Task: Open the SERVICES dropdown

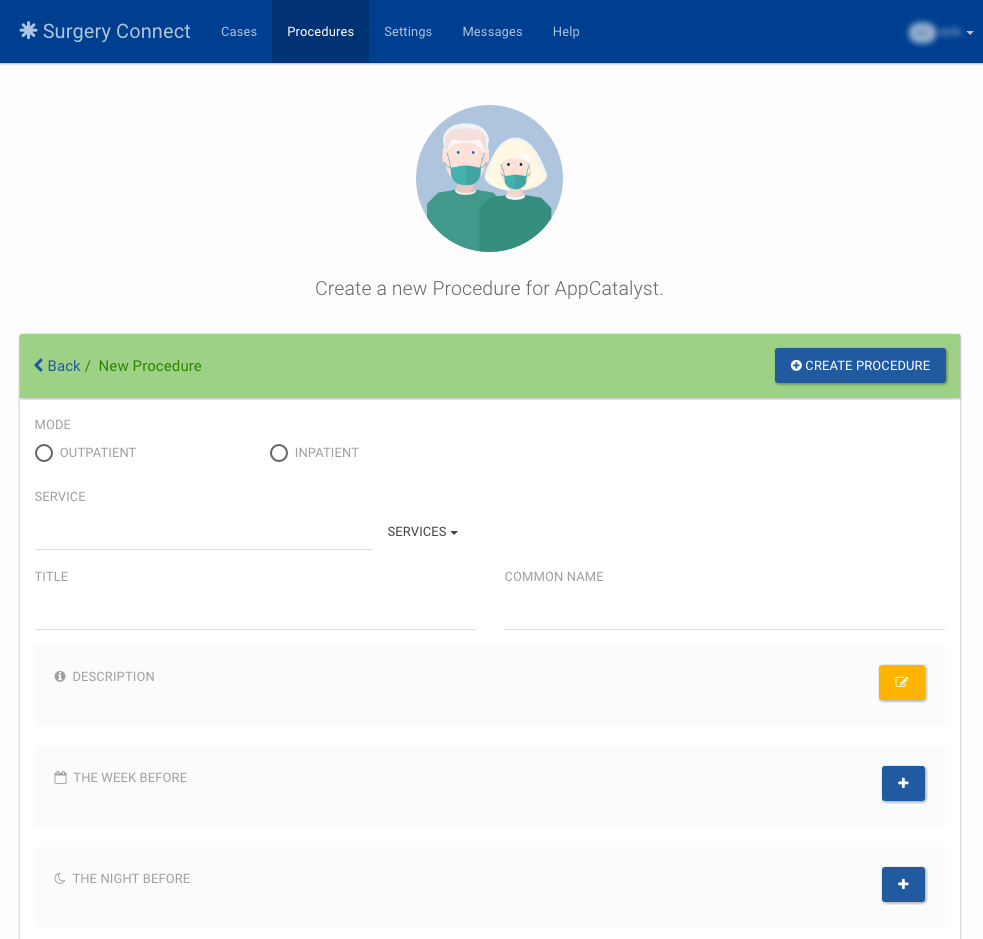Action: click(422, 531)
